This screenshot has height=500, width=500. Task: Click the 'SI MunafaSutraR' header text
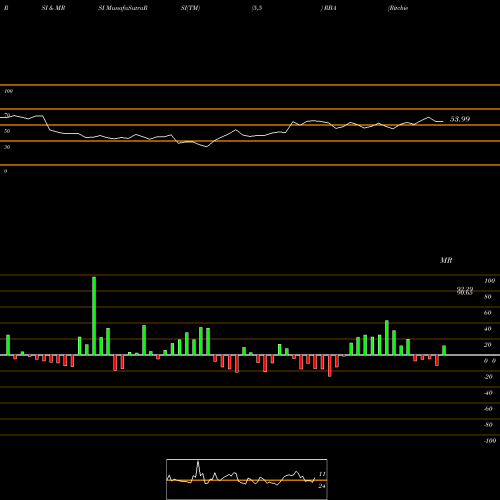(x=123, y=8)
